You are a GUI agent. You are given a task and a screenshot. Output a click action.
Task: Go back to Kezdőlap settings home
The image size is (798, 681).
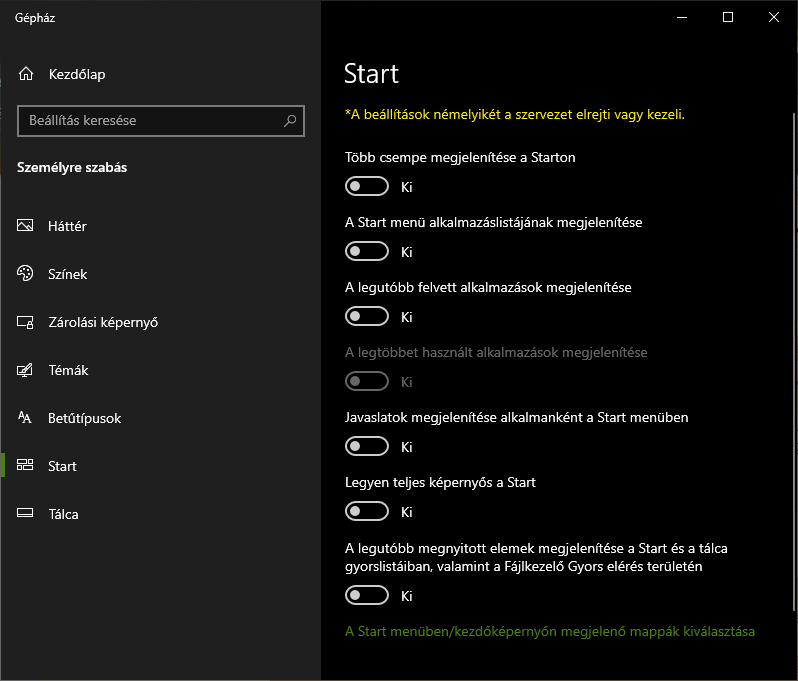76,74
